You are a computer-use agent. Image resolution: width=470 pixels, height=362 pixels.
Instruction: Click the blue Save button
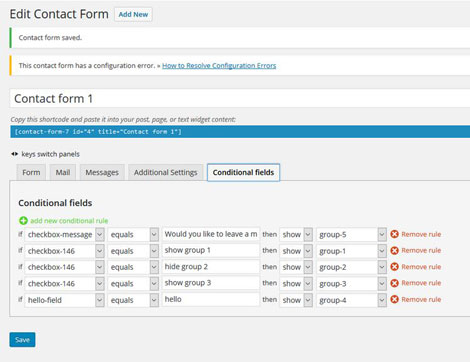click(x=22, y=340)
